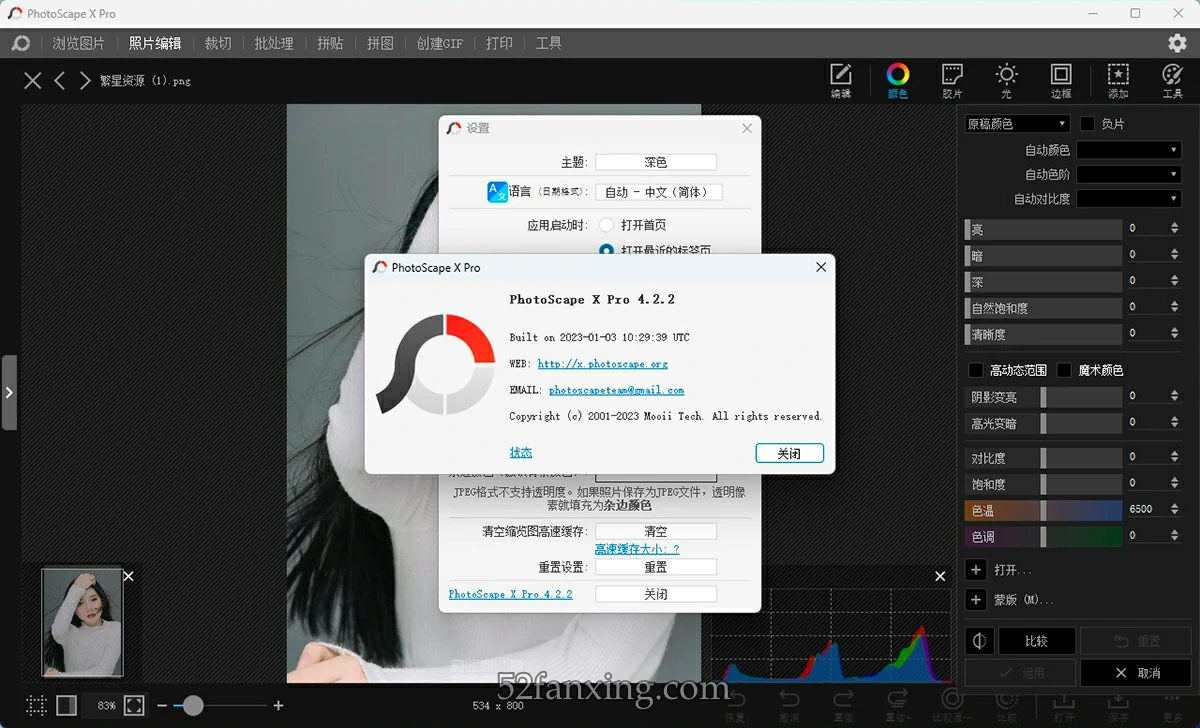Switch to the 裁切 tab
This screenshot has width=1200, height=728.
pos(218,43)
